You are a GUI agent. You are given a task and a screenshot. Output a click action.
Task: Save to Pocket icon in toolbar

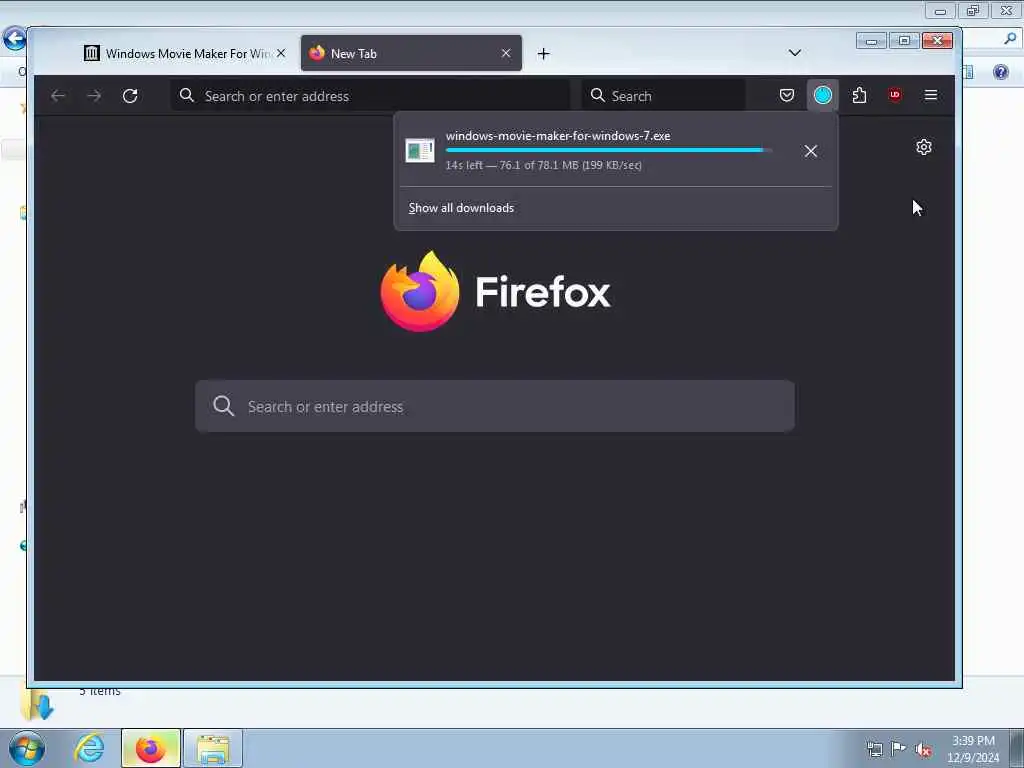coord(787,95)
